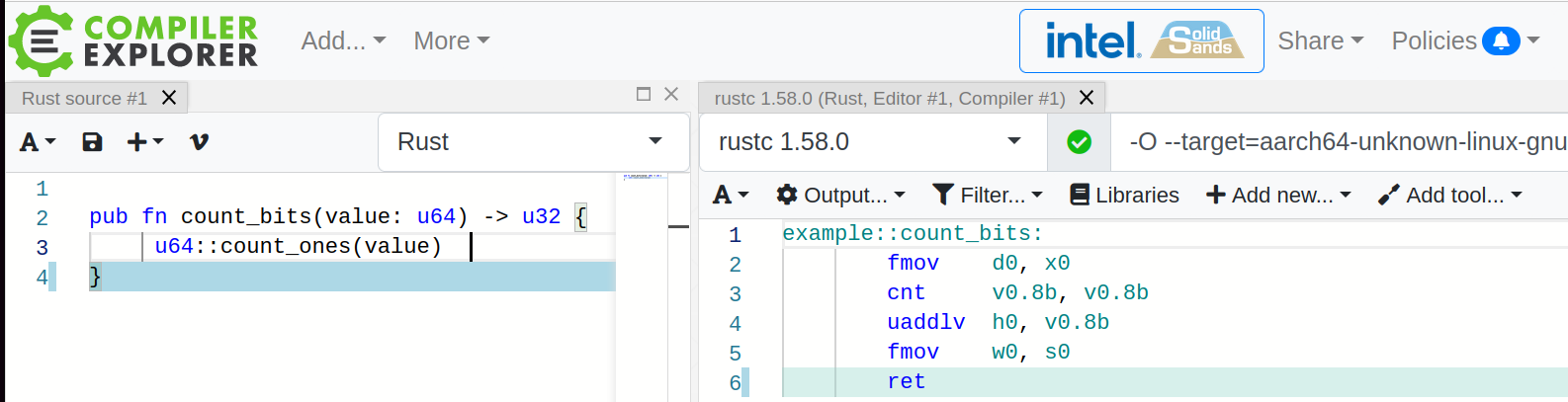The width and height of the screenshot is (1568, 402).
Task: Click the 'fmov d0, x0' assembly line
Action: click(979, 264)
